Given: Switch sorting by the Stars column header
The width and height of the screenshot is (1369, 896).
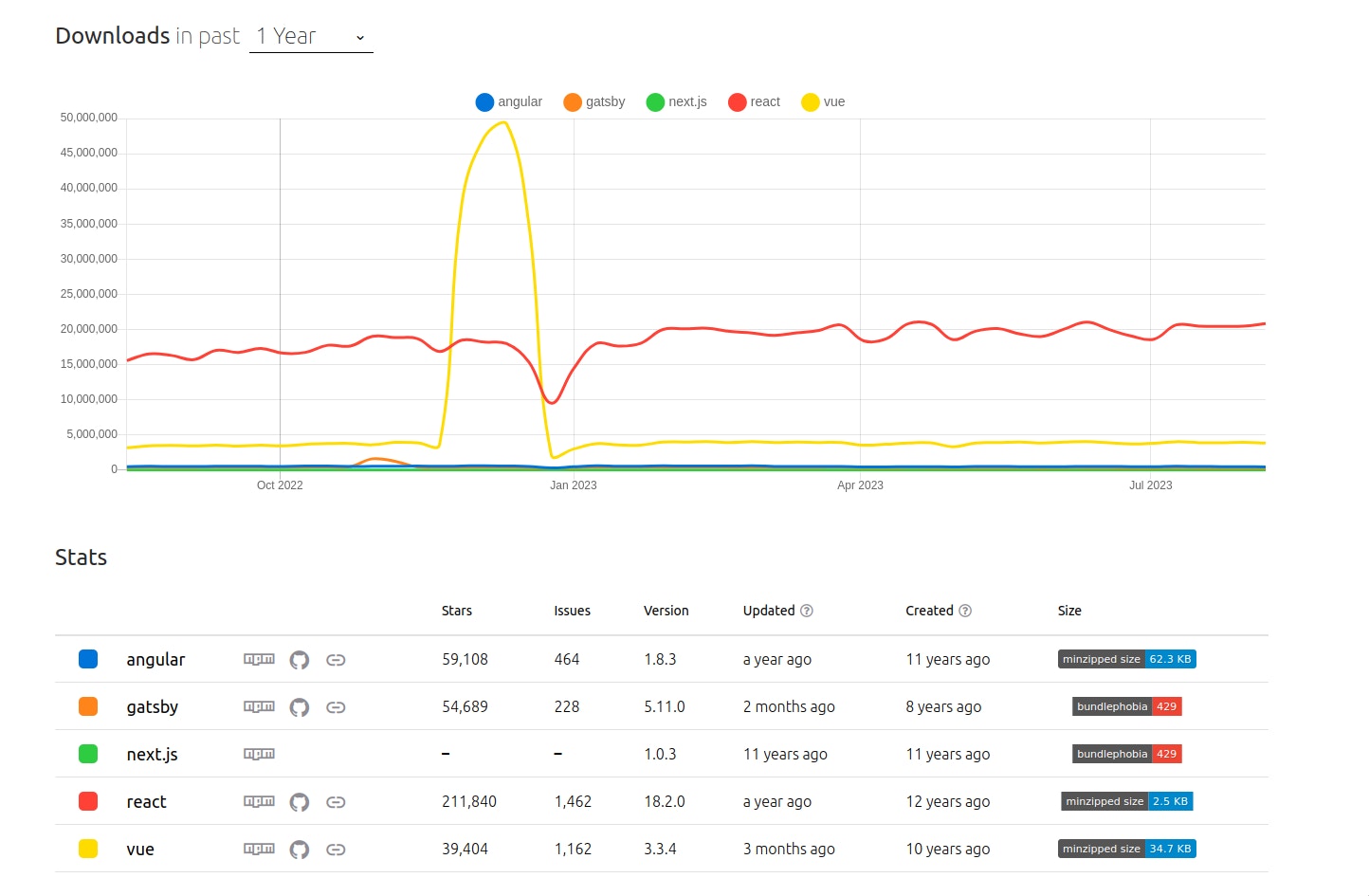Looking at the screenshot, I should coord(456,611).
